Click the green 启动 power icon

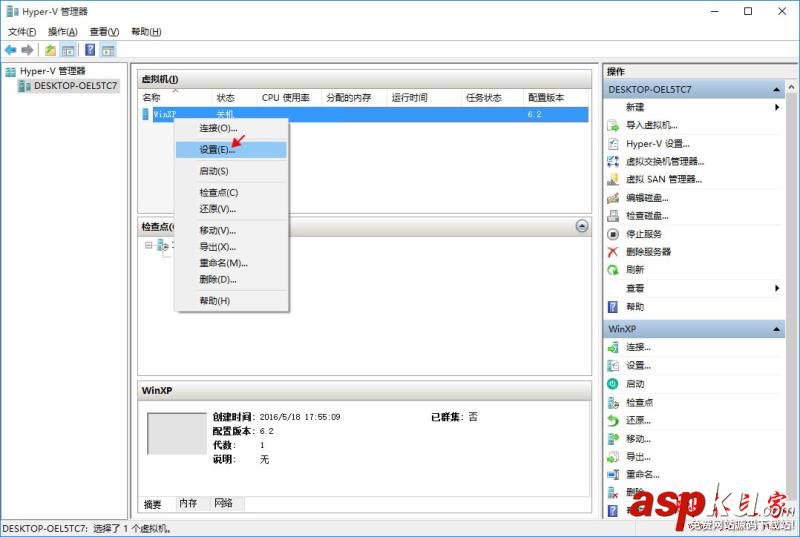(x=613, y=384)
